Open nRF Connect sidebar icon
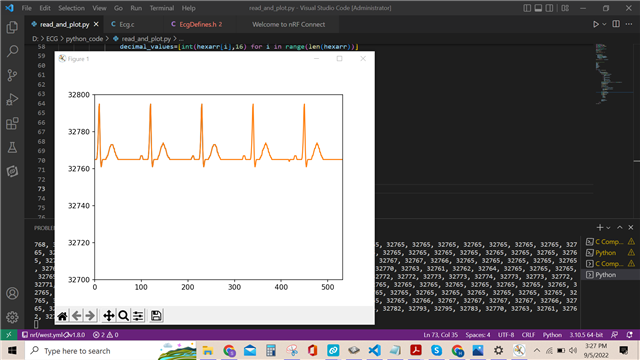This screenshot has width=640, height=360. [12, 171]
